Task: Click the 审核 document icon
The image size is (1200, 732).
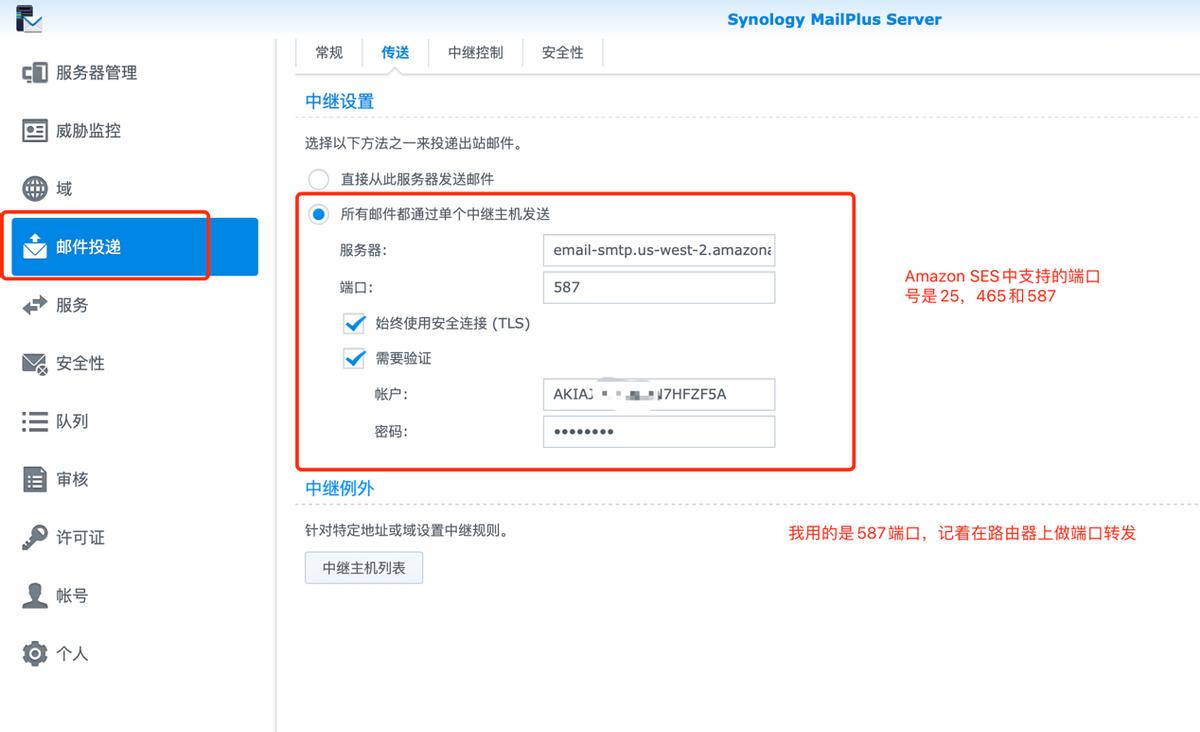Action: [x=35, y=479]
